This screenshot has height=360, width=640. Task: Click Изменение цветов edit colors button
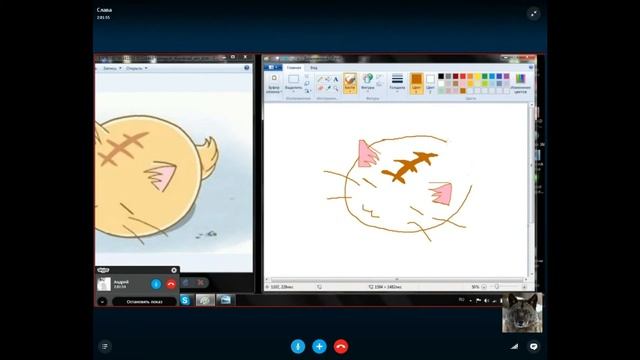520,83
